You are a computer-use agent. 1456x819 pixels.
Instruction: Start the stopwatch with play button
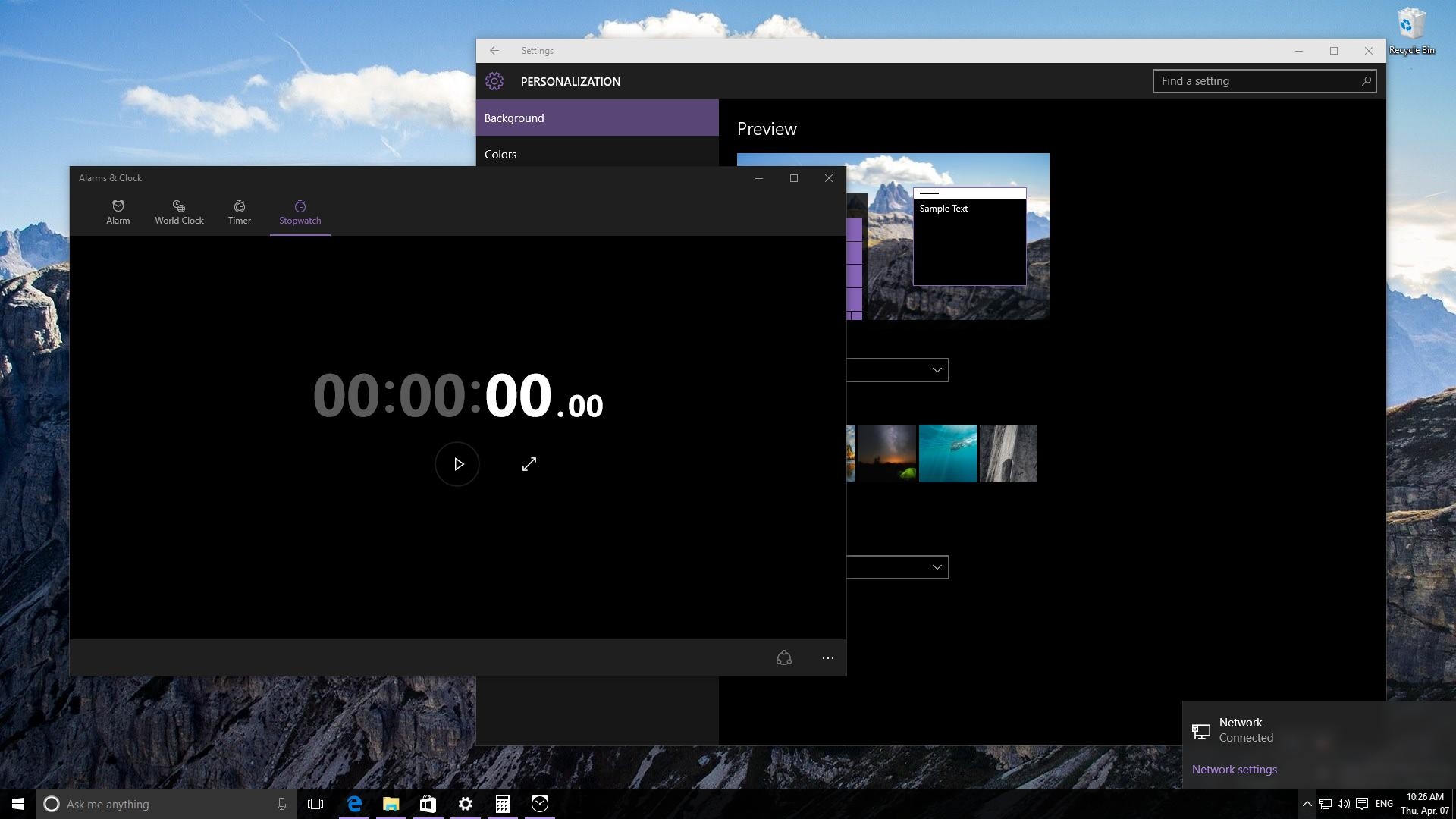[457, 464]
